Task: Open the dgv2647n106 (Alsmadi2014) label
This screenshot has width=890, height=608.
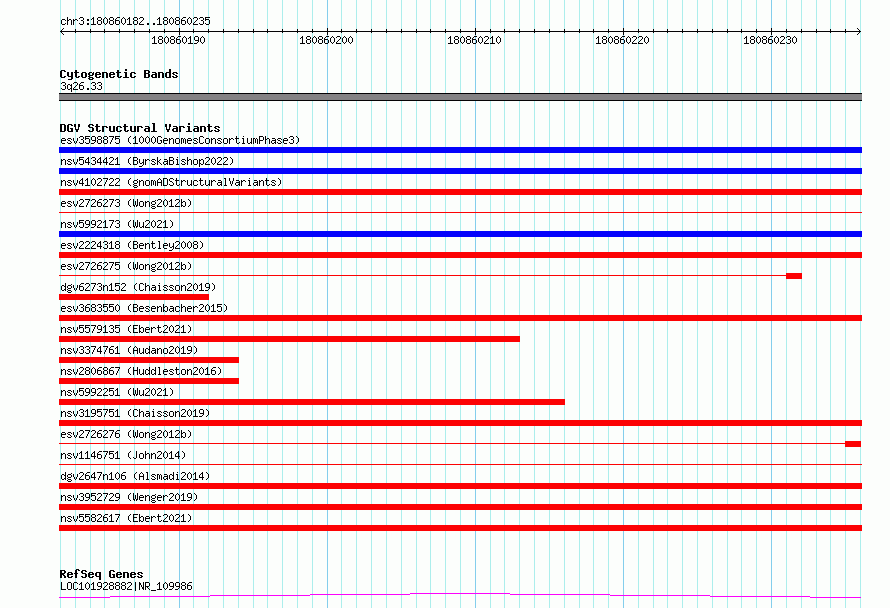Action: [x=135, y=476]
